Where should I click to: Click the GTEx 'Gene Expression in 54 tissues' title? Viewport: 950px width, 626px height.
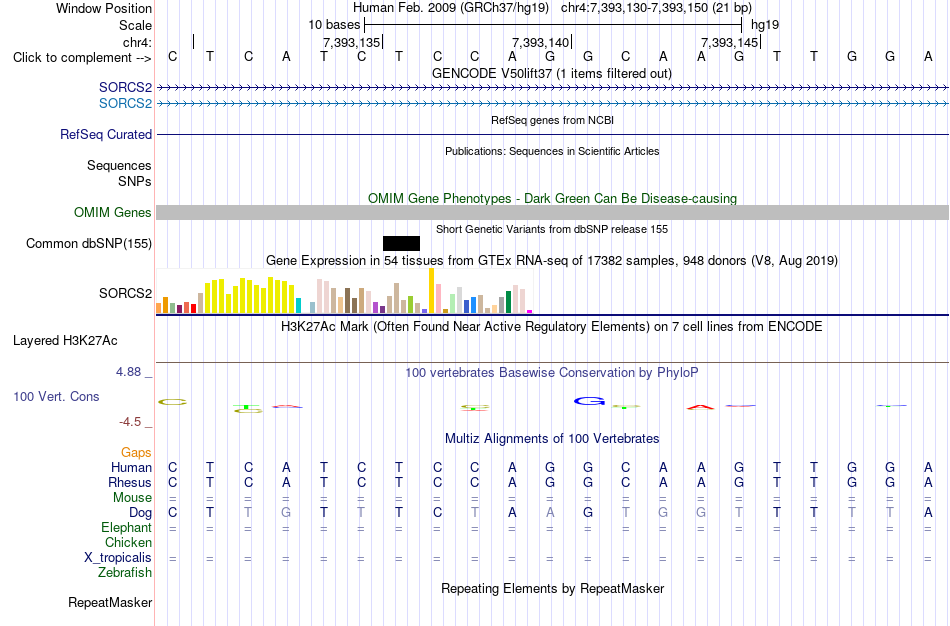tap(552, 261)
